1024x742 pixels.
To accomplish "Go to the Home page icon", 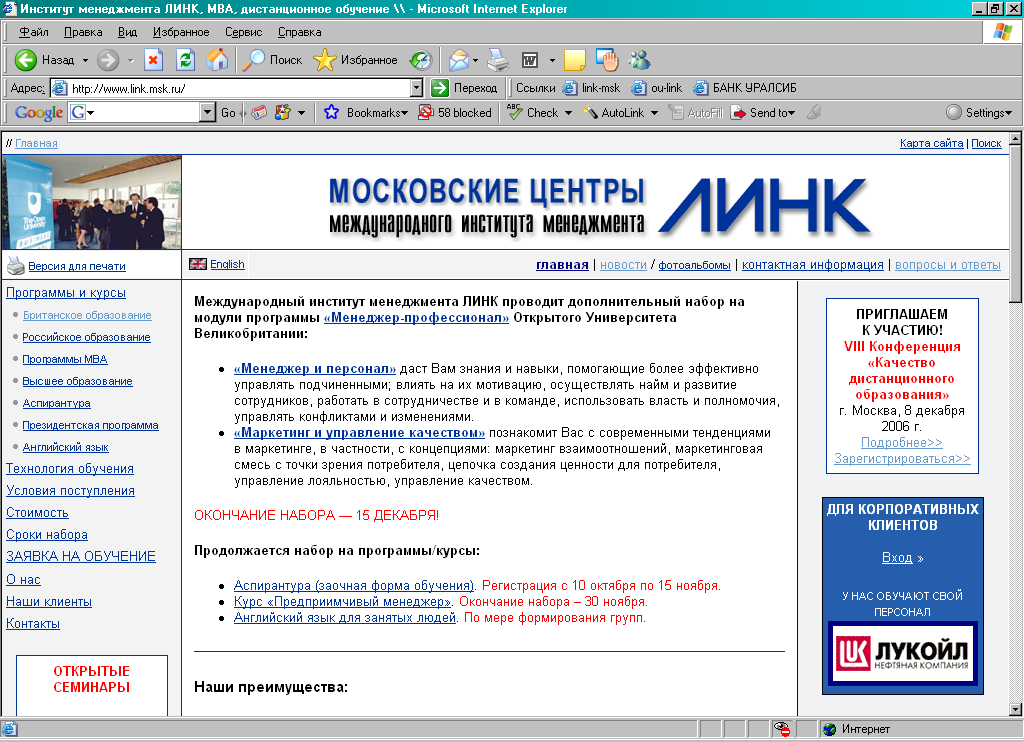I will pyautogui.click(x=217, y=60).
